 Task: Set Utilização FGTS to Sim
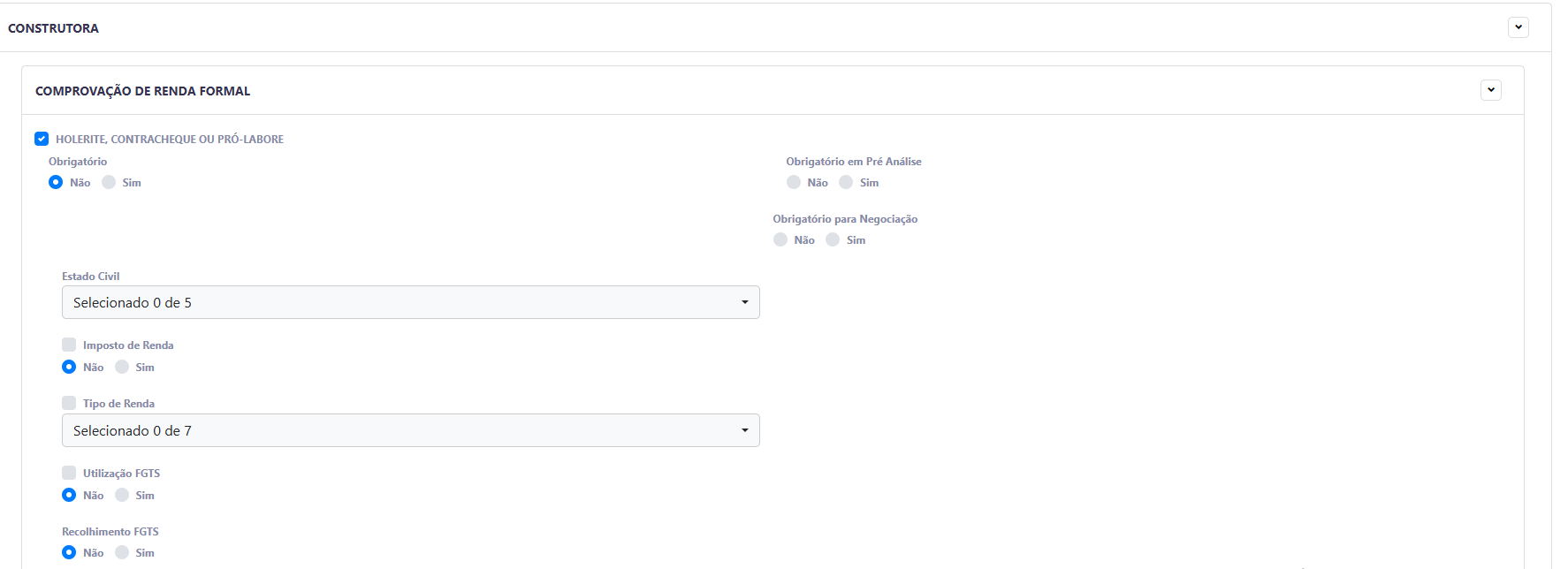click(122, 495)
